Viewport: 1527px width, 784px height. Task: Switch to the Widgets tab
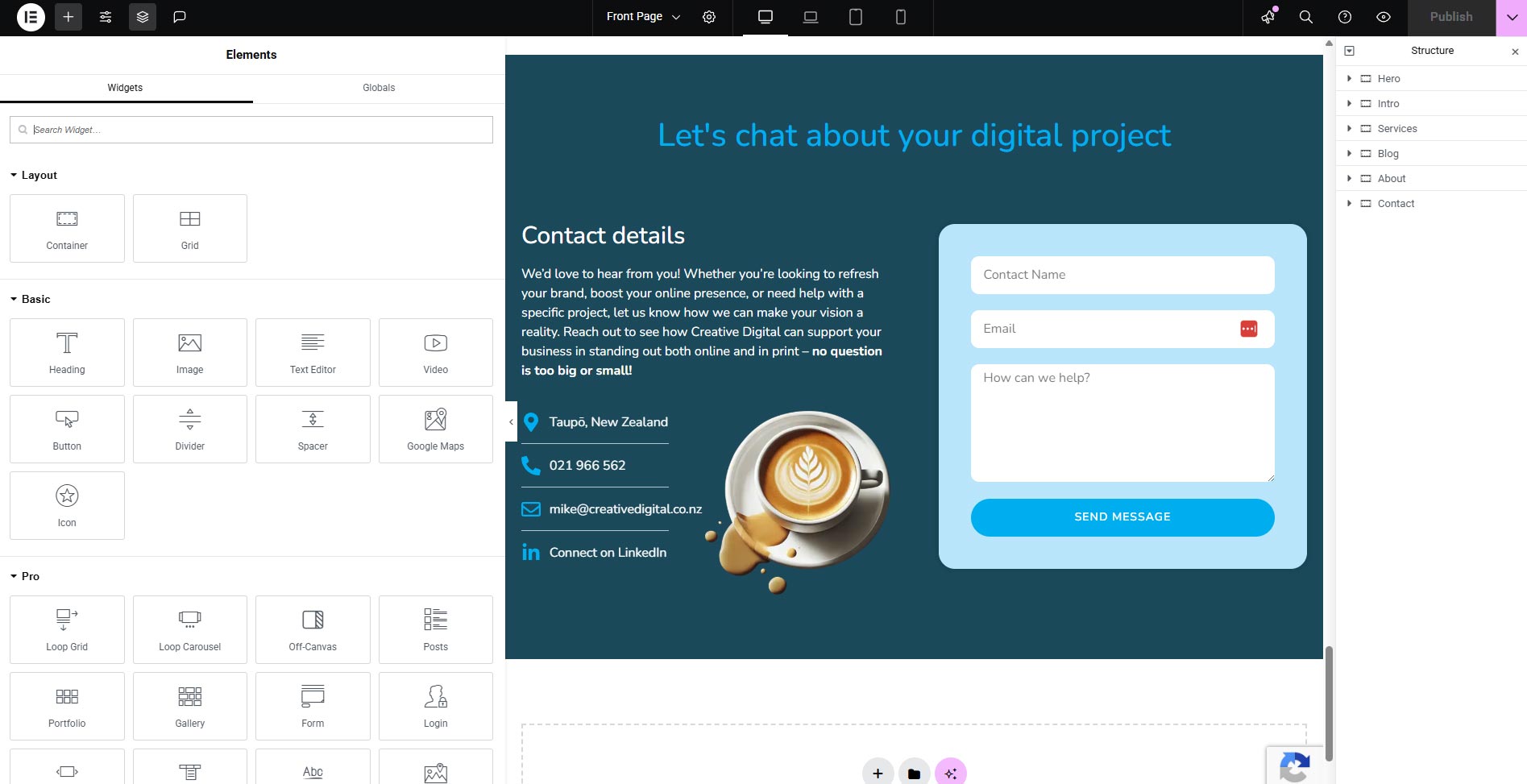tap(125, 88)
